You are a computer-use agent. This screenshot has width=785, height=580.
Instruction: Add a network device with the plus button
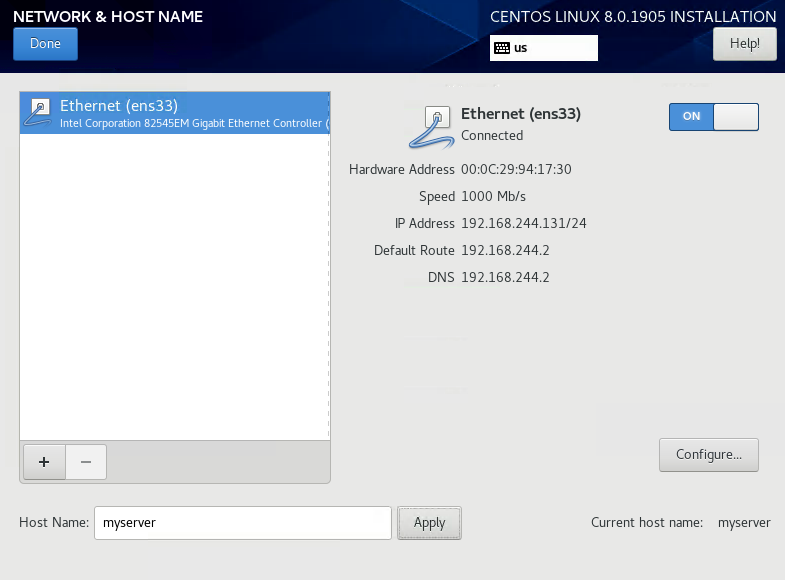click(x=44, y=462)
